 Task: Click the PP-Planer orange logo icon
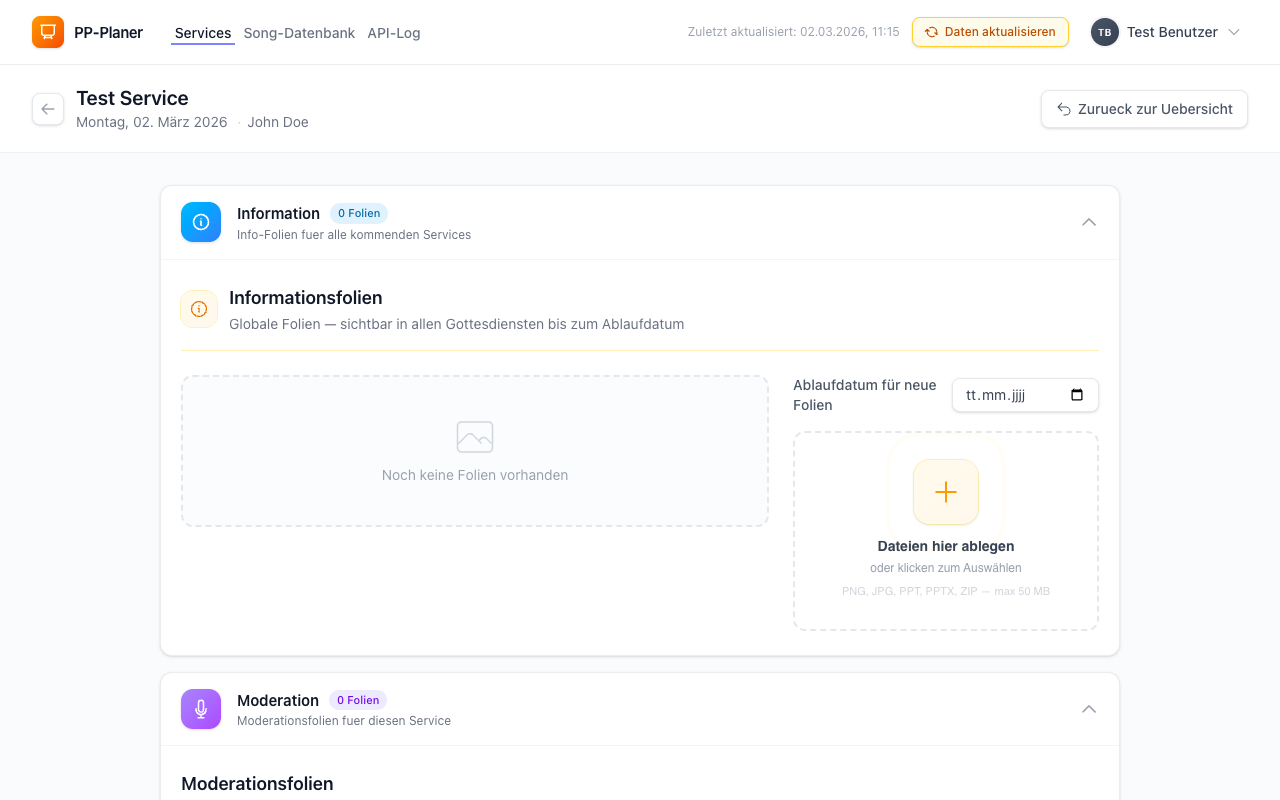[48, 32]
